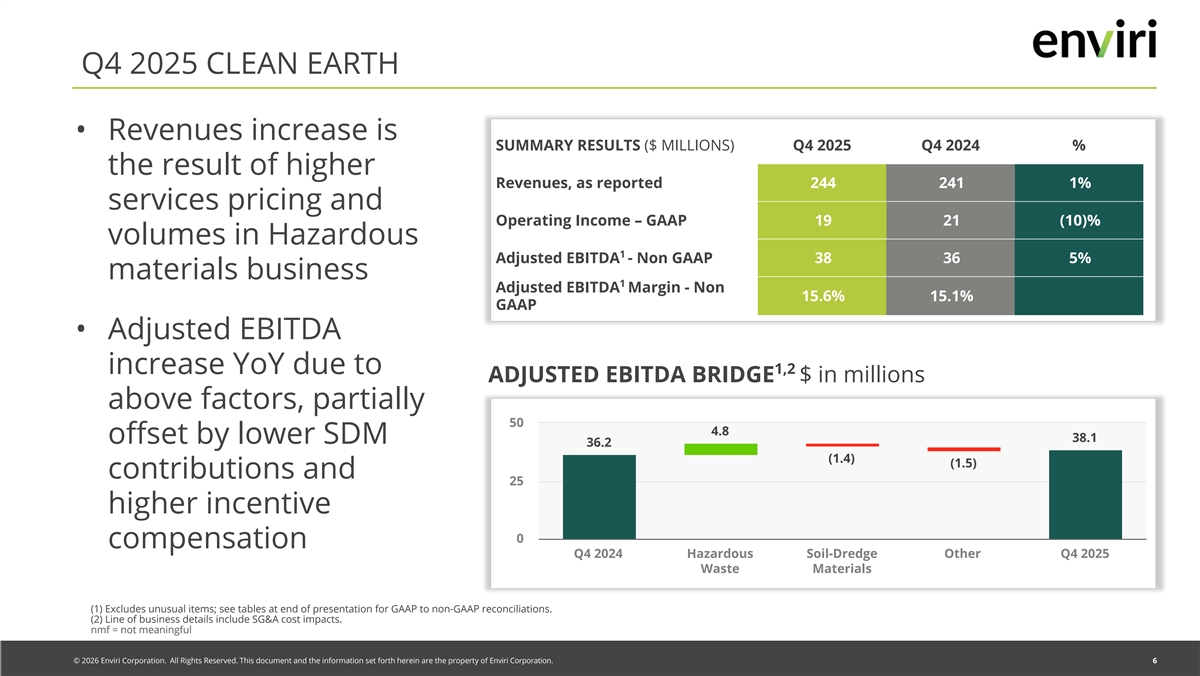1200x676 pixels.
Task: Click the Q4 2024 column header
Action: click(x=950, y=146)
